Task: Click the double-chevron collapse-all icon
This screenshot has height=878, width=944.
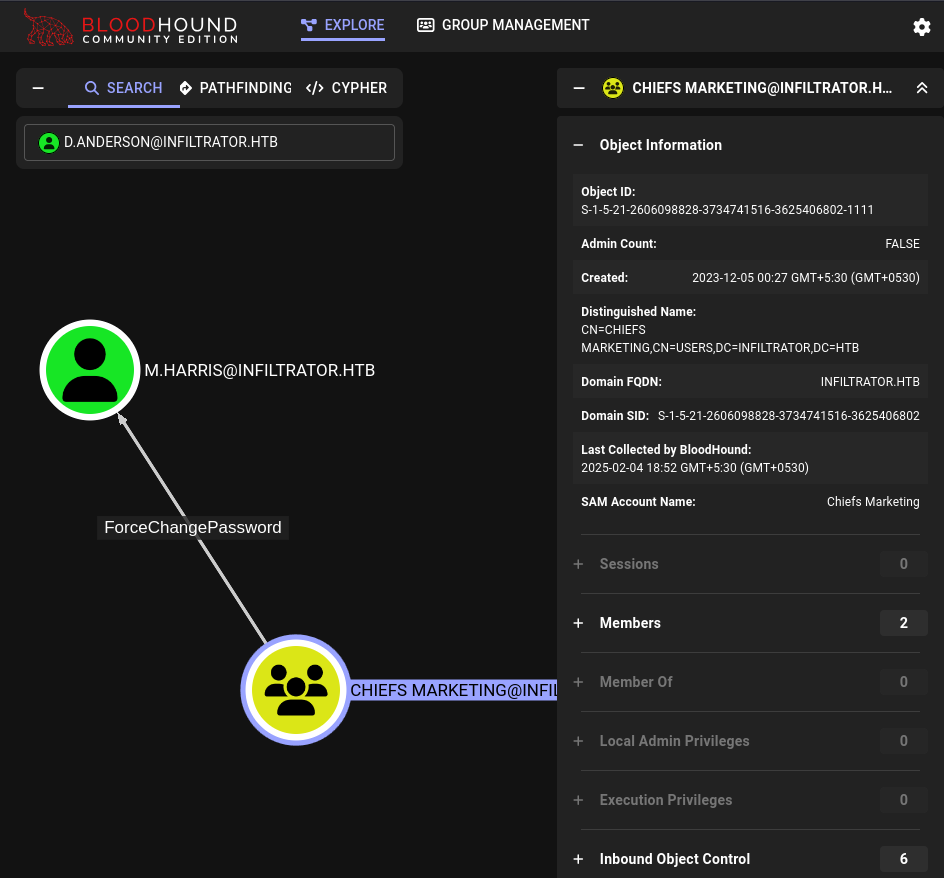Action: pos(921,88)
